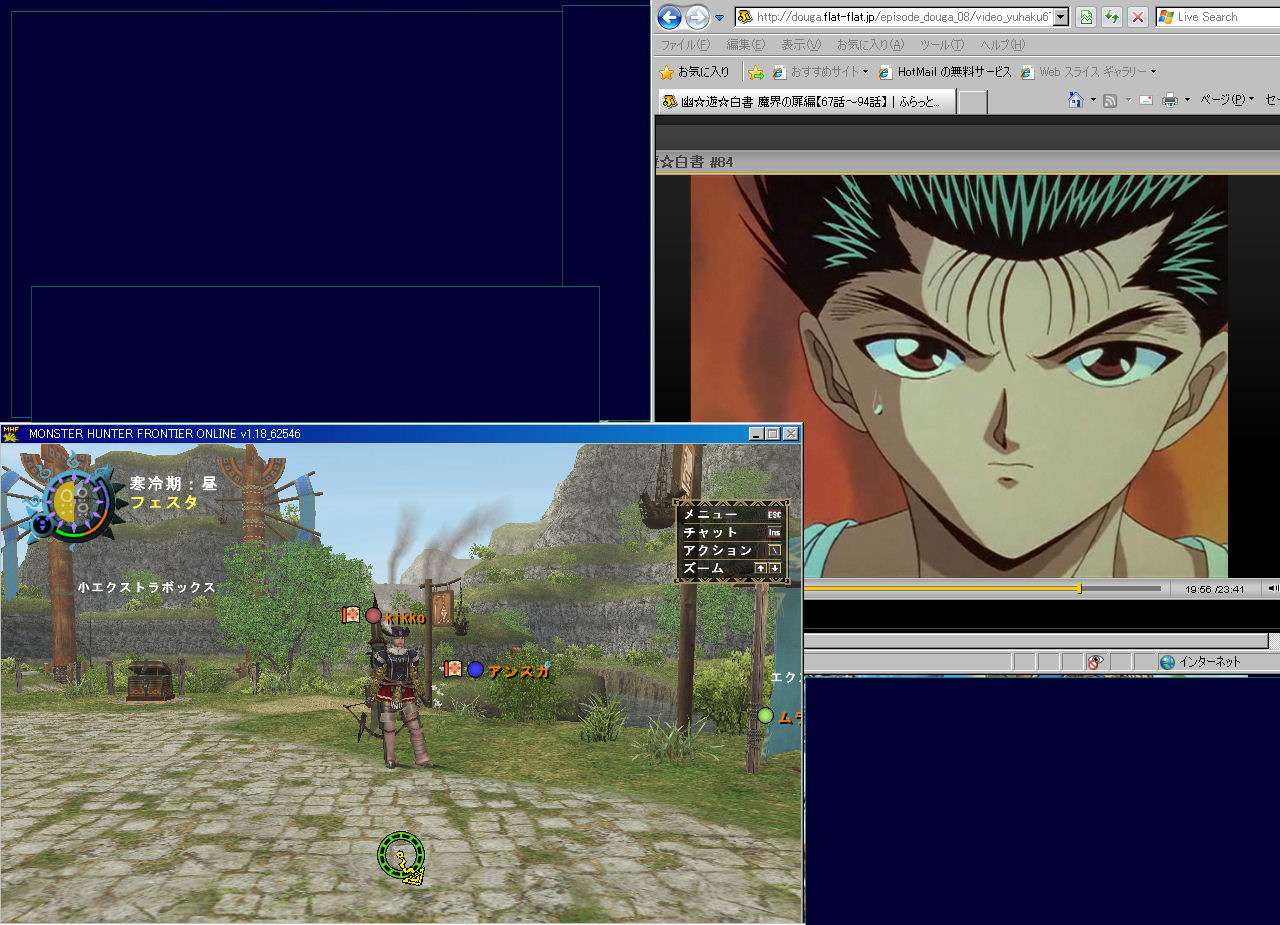This screenshot has width=1280, height=925.
Task: Open the 編集(E) menu
Action: coord(746,45)
